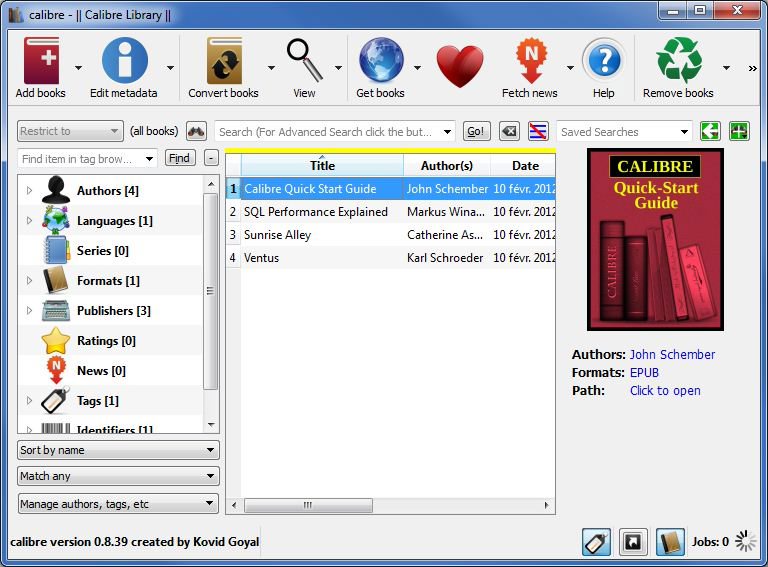This screenshot has height=567, width=768.
Task: Click the Convert books icon
Action: coord(224,61)
